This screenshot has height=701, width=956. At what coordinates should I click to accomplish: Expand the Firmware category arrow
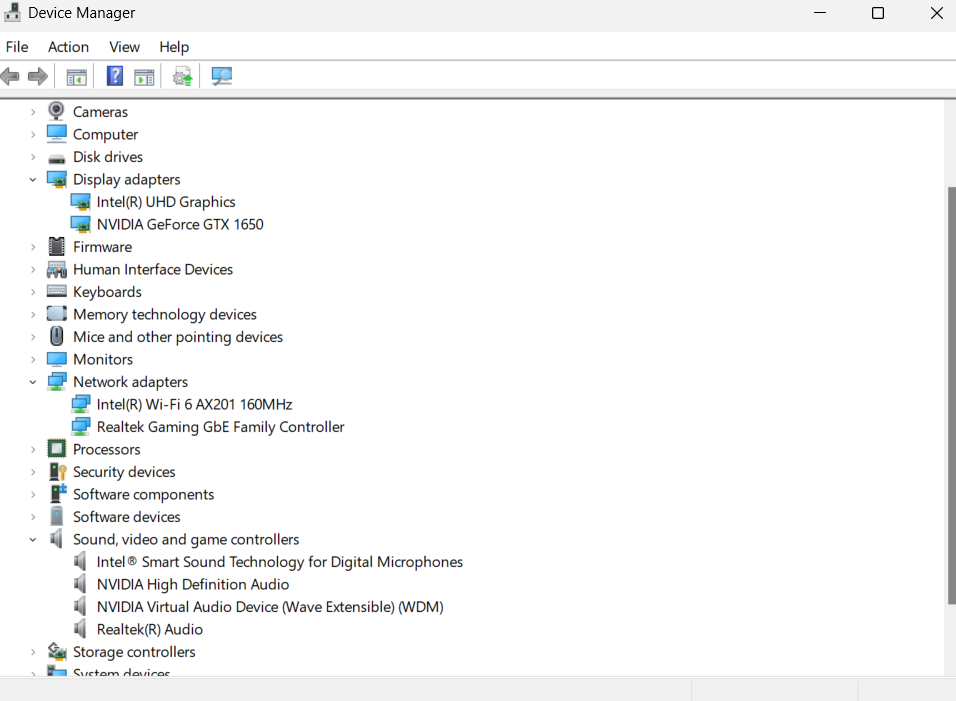33,247
